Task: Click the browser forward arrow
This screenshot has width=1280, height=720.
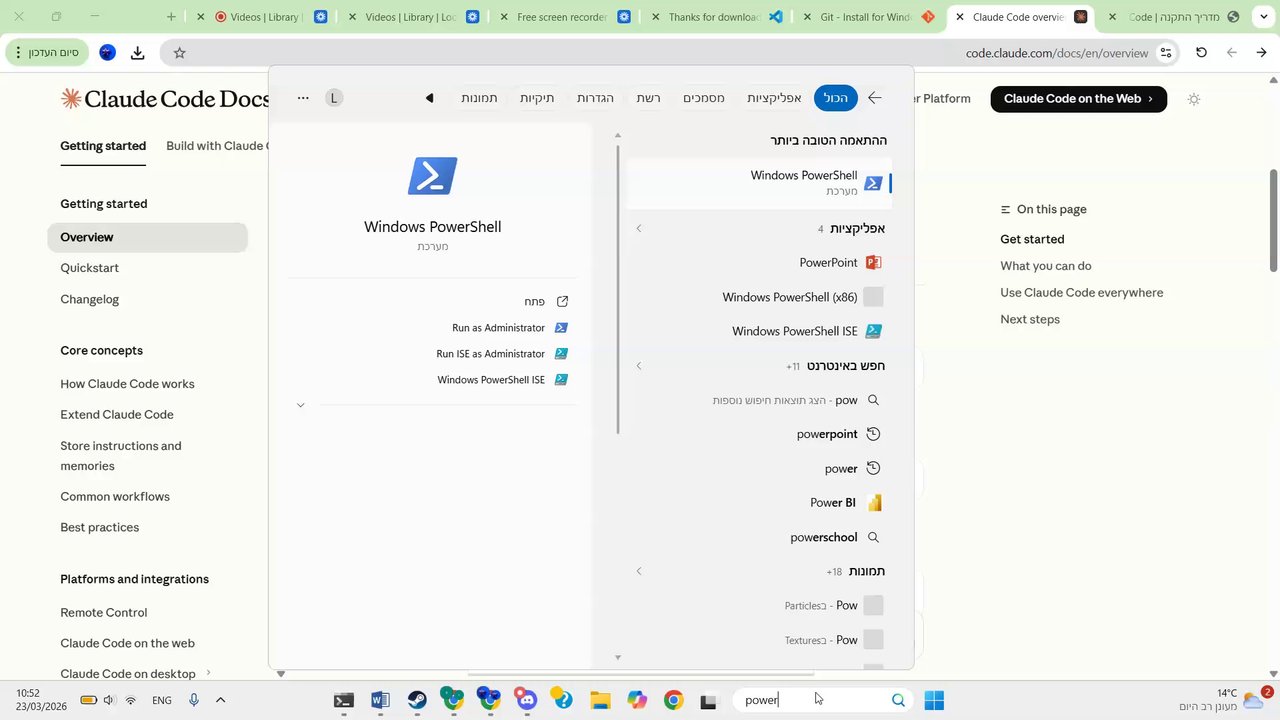Action: [1261, 53]
